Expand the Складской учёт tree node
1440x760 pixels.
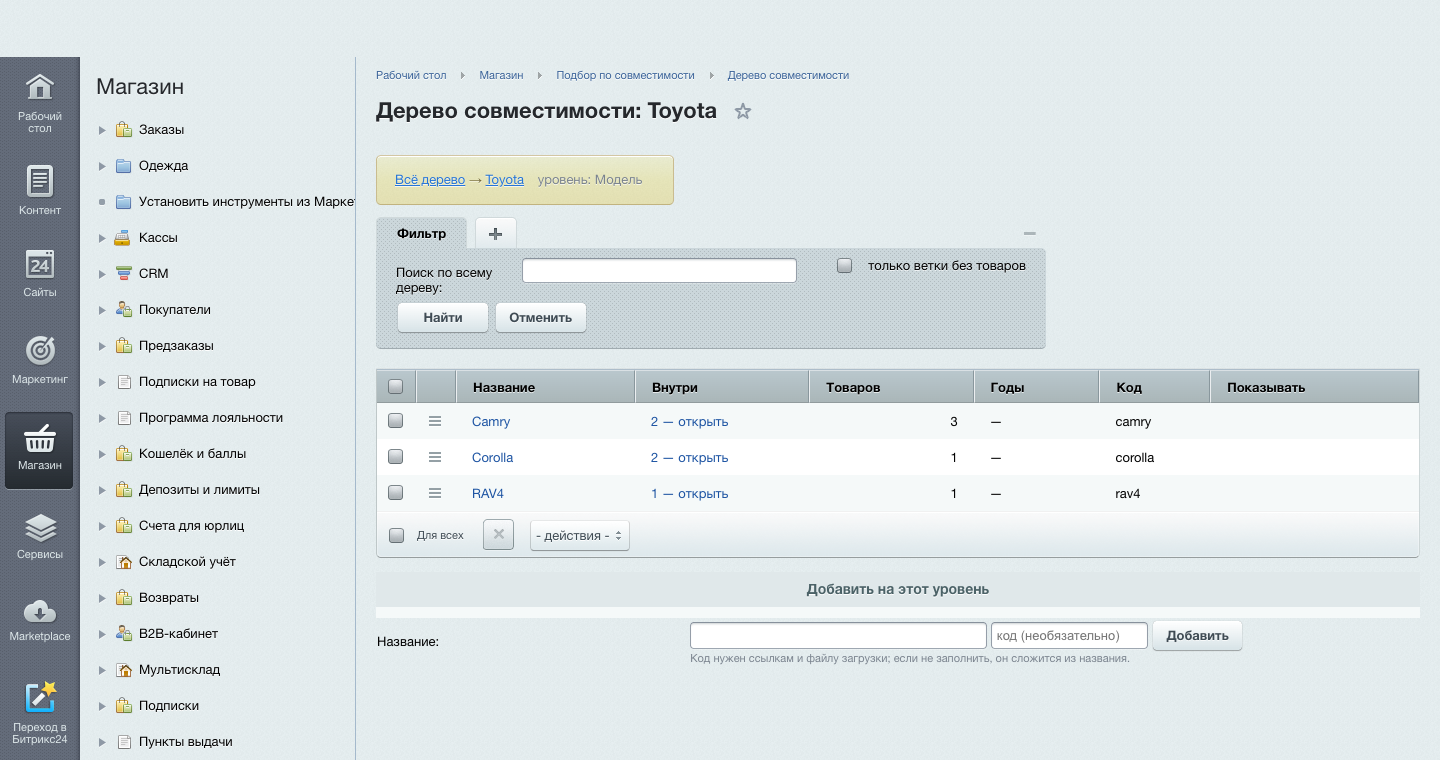pos(102,562)
